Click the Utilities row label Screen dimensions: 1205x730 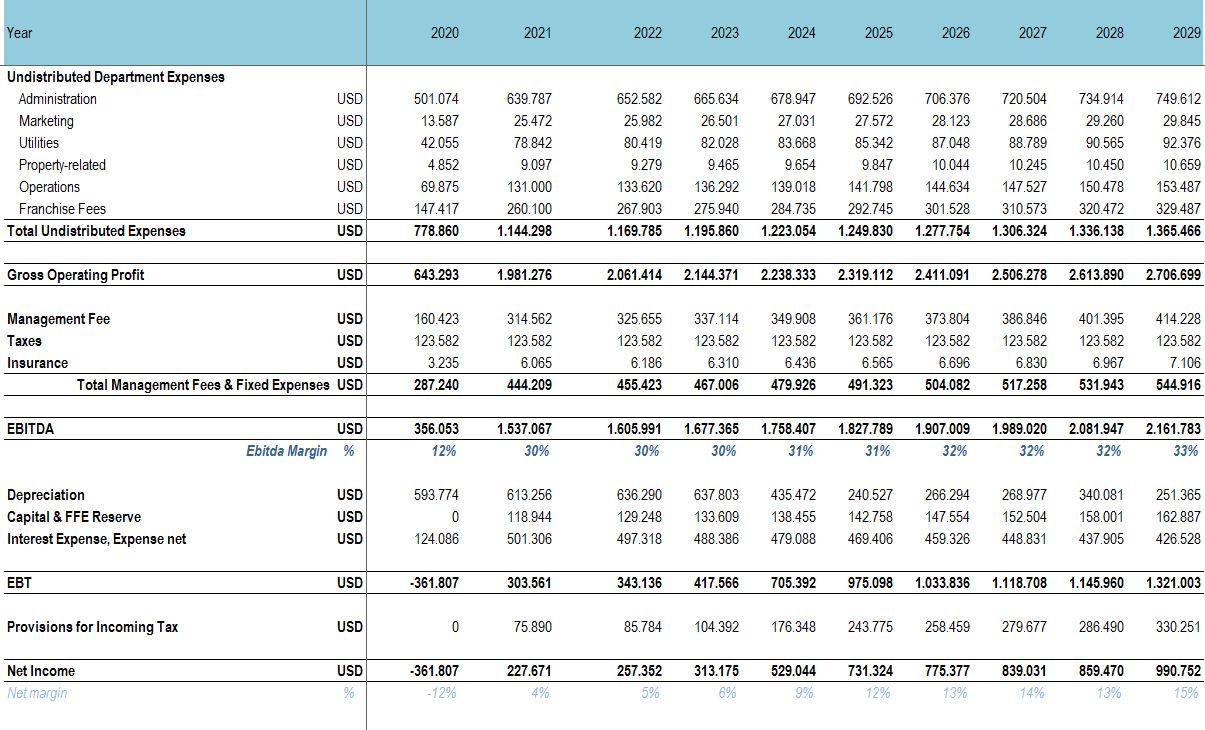(x=39, y=143)
